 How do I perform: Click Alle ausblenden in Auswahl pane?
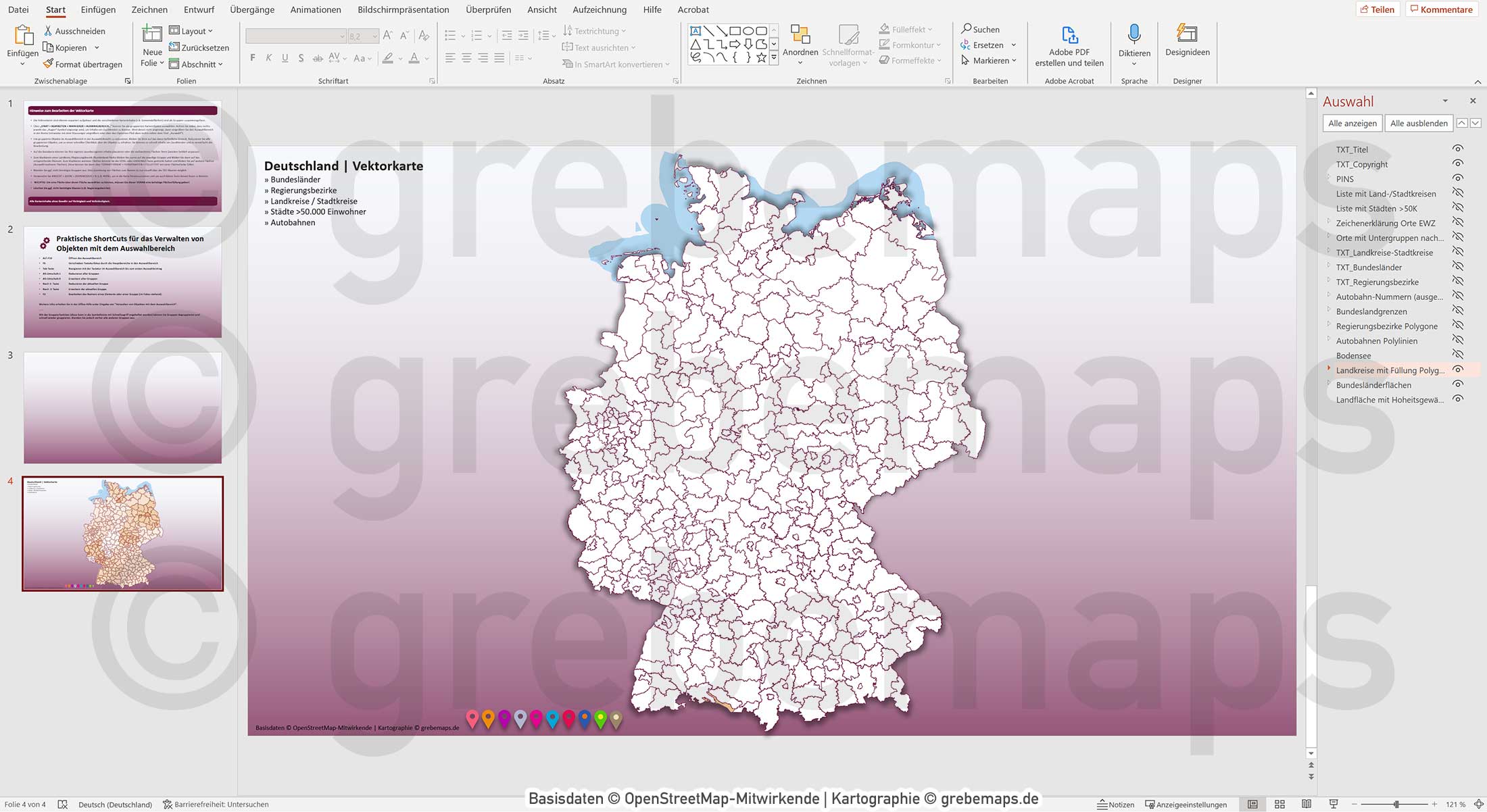coord(1418,123)
